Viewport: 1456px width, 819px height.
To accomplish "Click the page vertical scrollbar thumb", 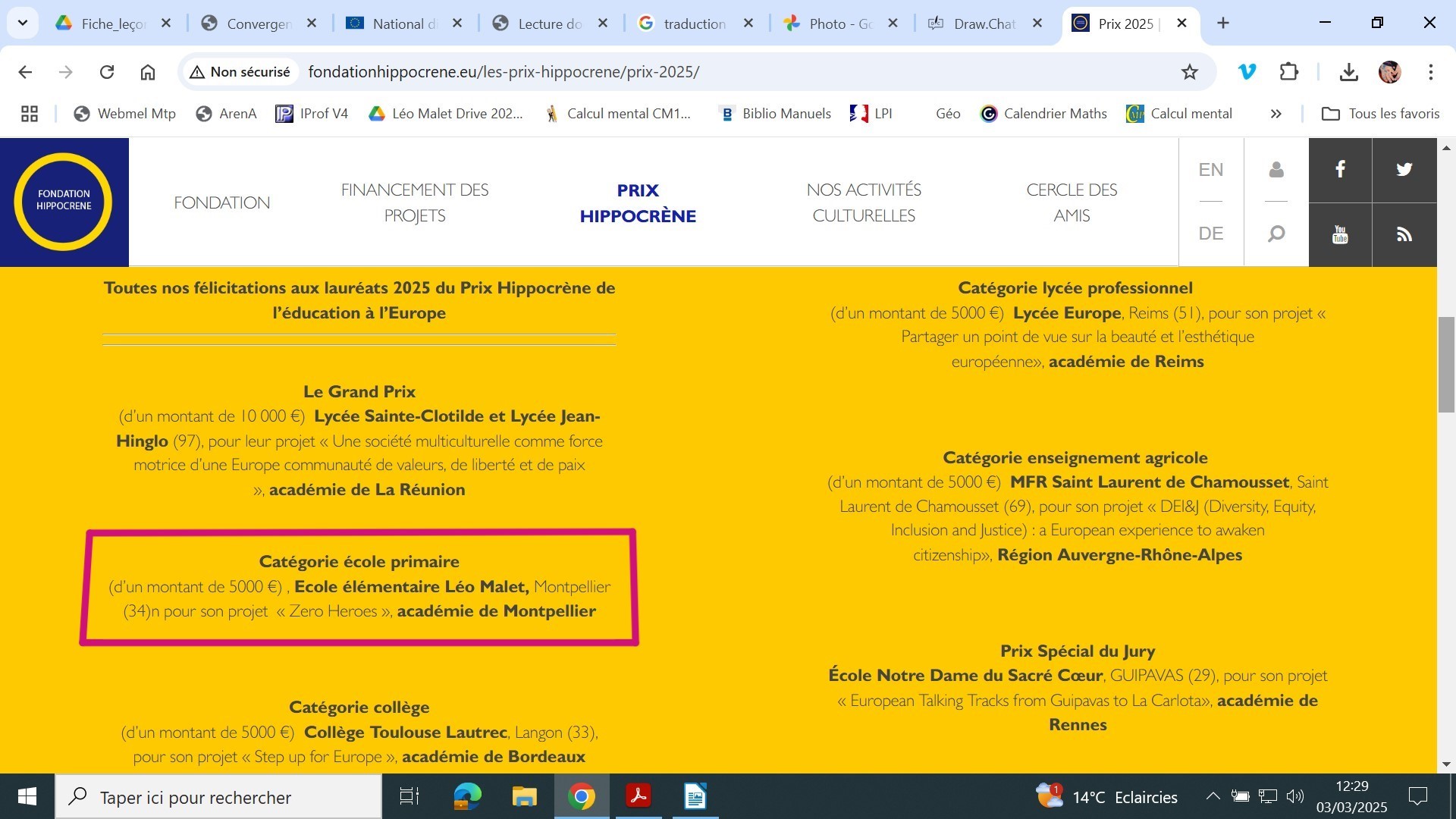I will click(x=1446, y=365).
